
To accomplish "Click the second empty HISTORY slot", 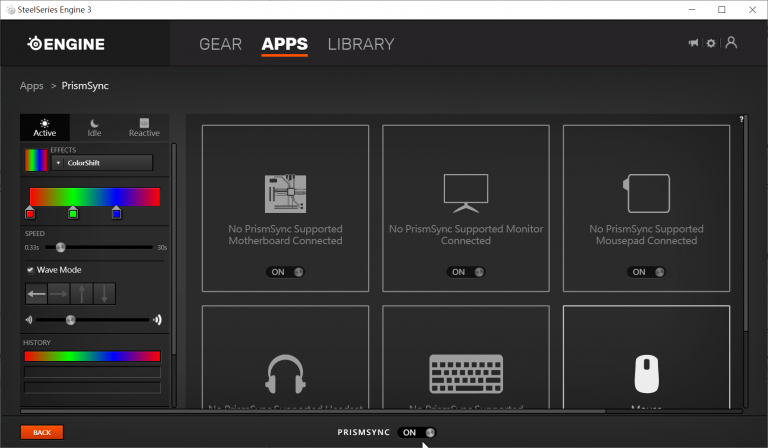I will (93, 372).
